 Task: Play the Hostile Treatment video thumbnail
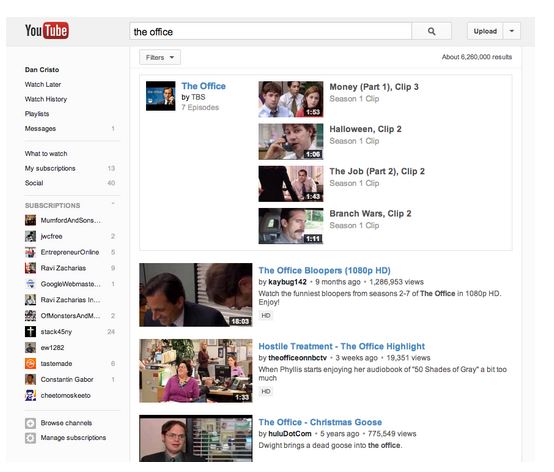click(196, 371)
